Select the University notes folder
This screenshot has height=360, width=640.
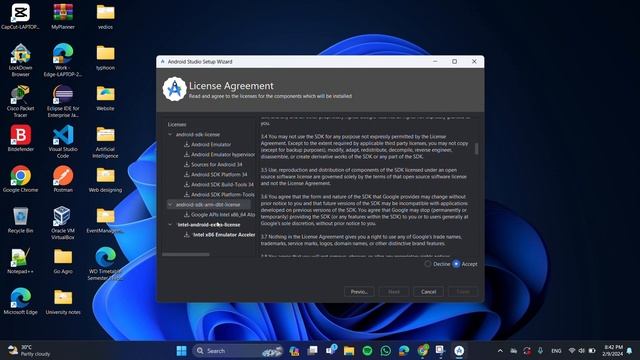tap(63, 302)
